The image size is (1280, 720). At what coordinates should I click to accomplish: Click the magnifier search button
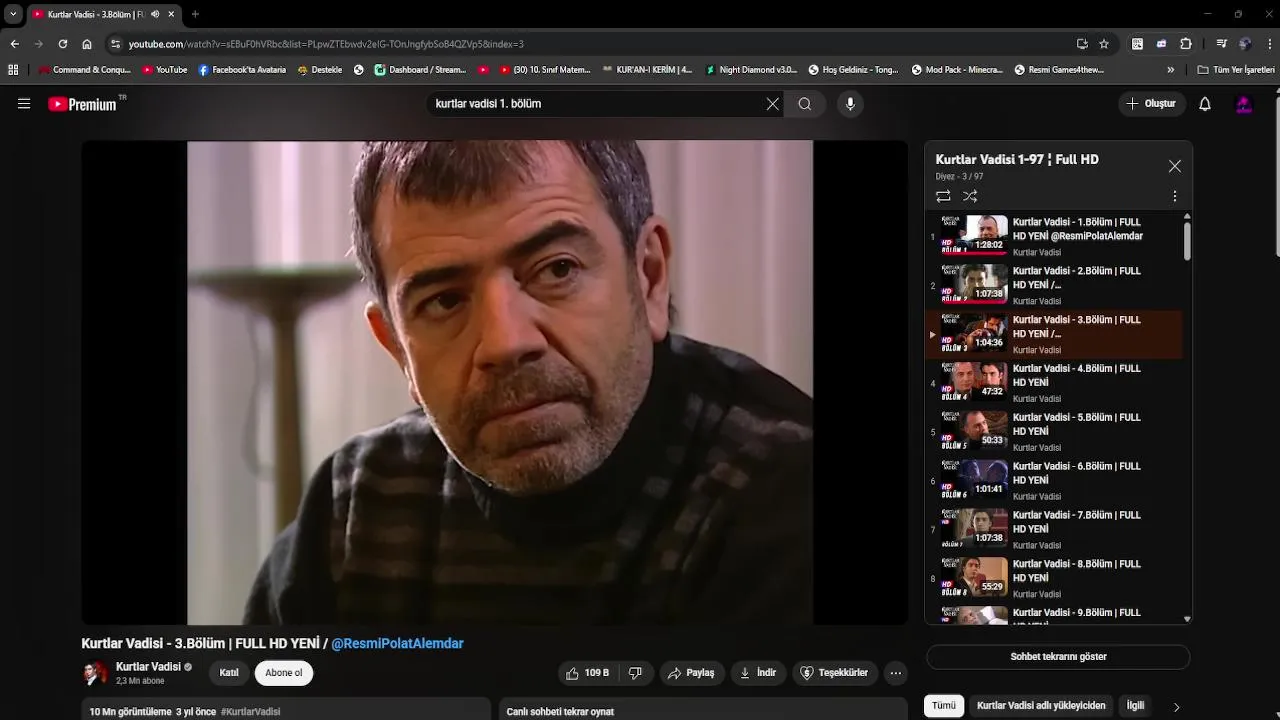804,104
